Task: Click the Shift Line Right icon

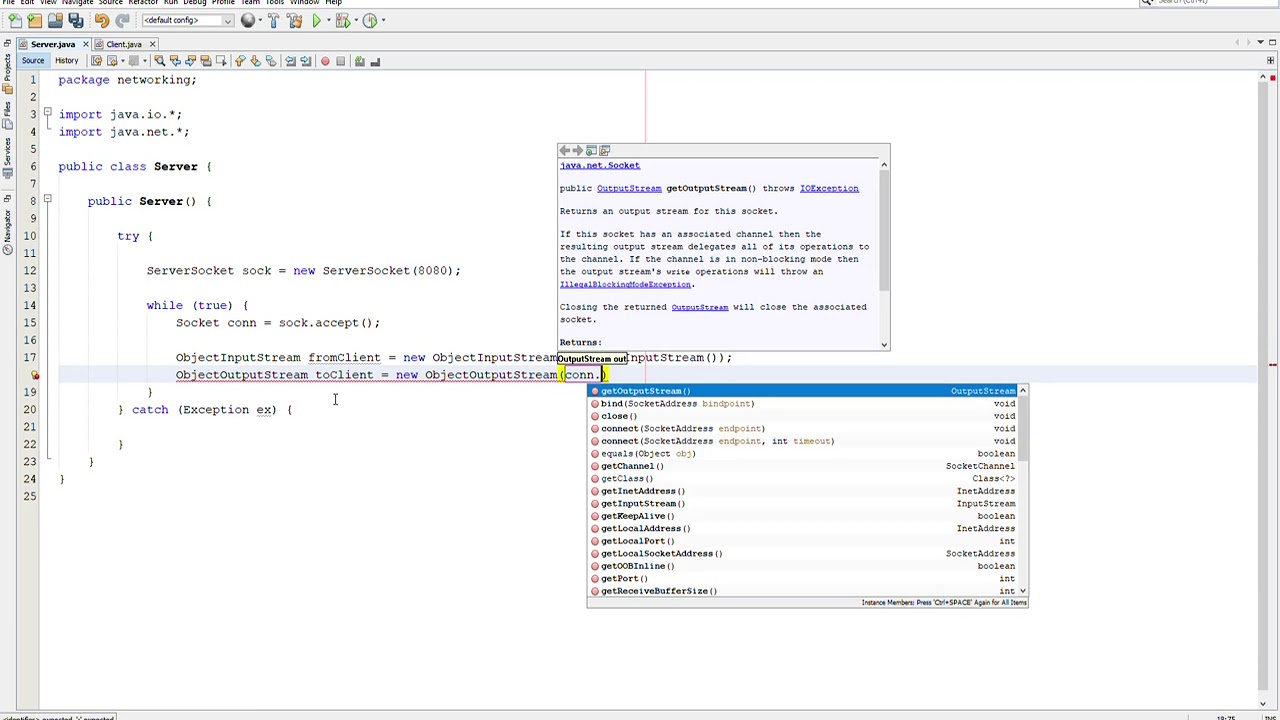Action: (x=305, y=61)
